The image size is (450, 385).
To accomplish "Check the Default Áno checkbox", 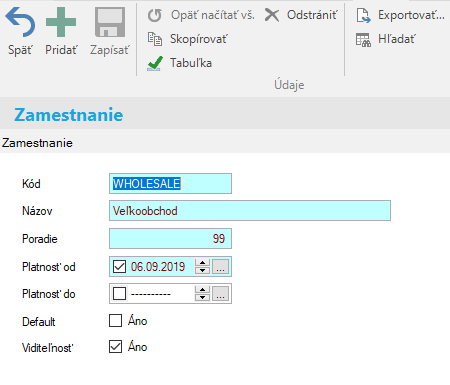I will pos(115,321).
